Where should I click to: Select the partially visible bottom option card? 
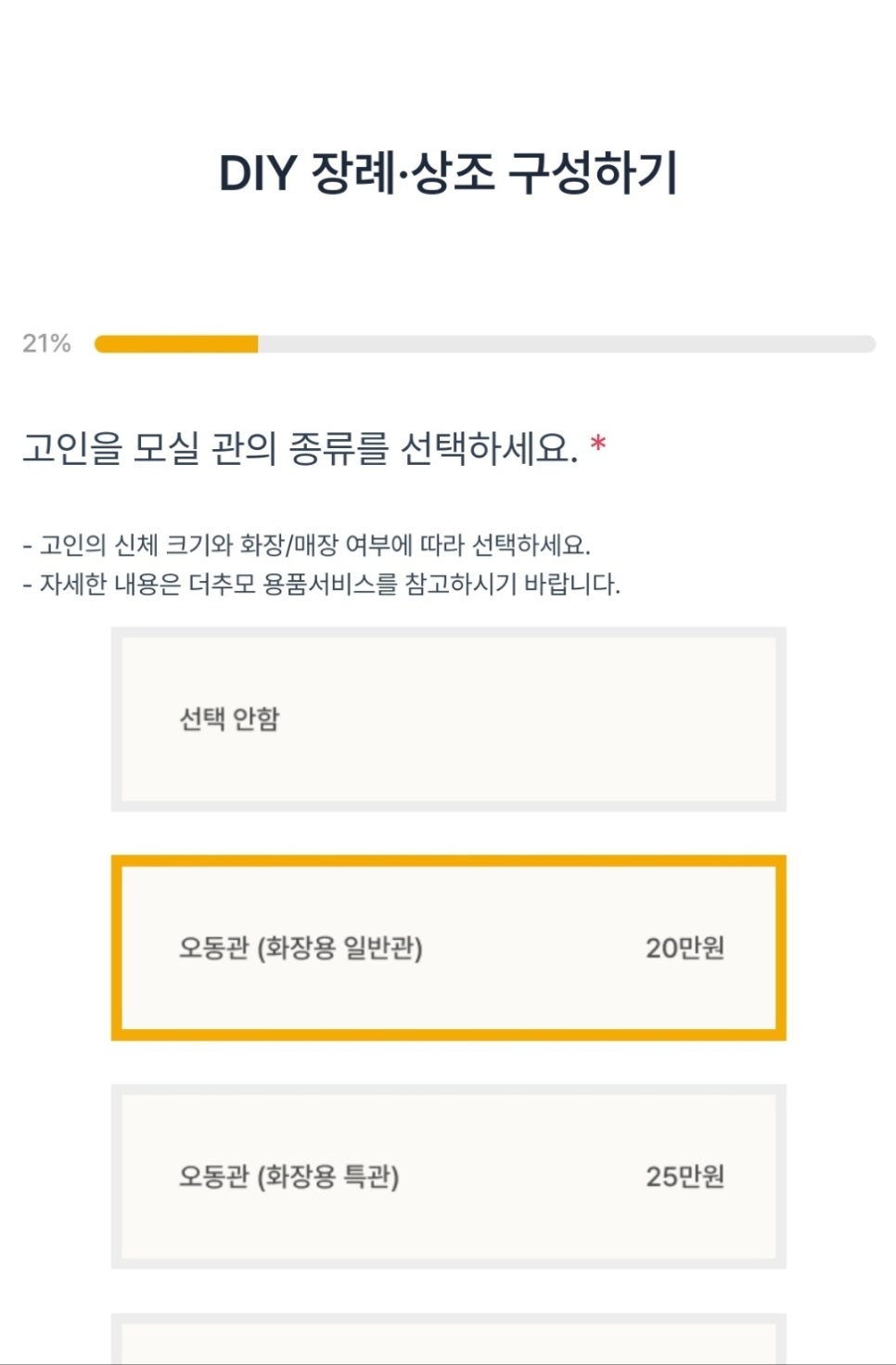pos(448,1339)
